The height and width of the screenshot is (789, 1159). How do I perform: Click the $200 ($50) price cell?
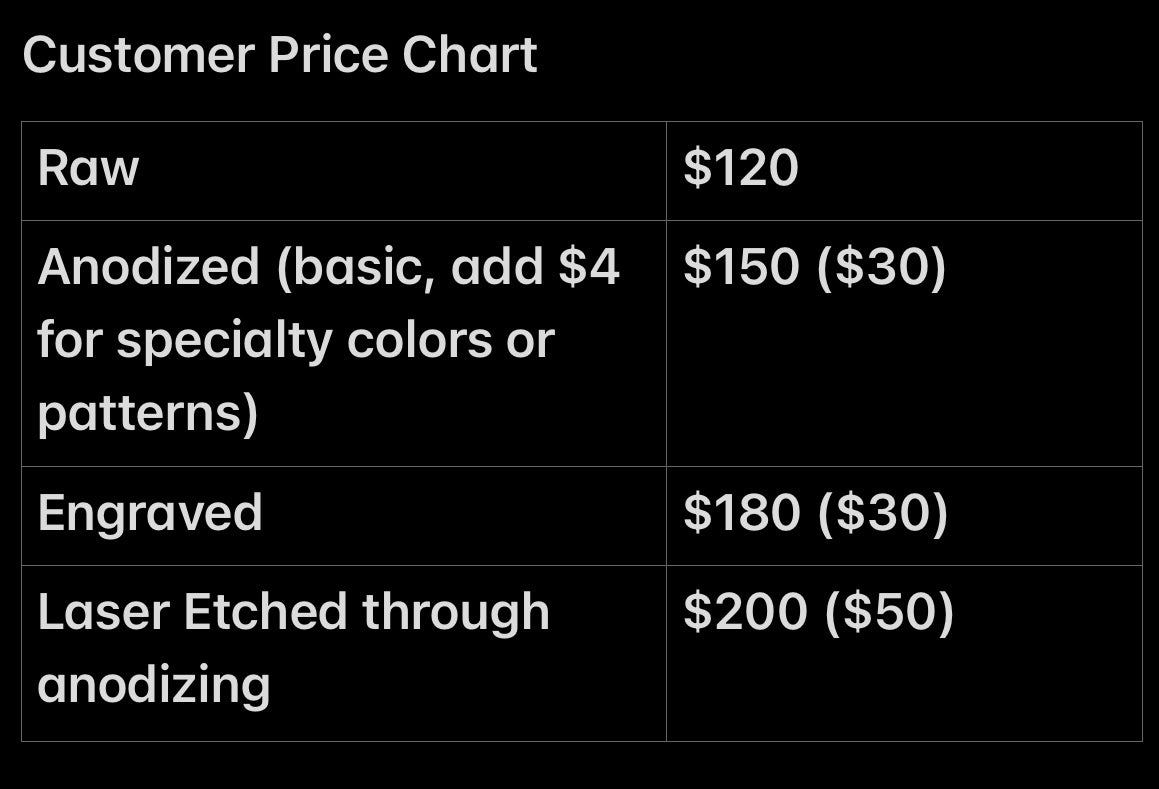coord(904,653)
